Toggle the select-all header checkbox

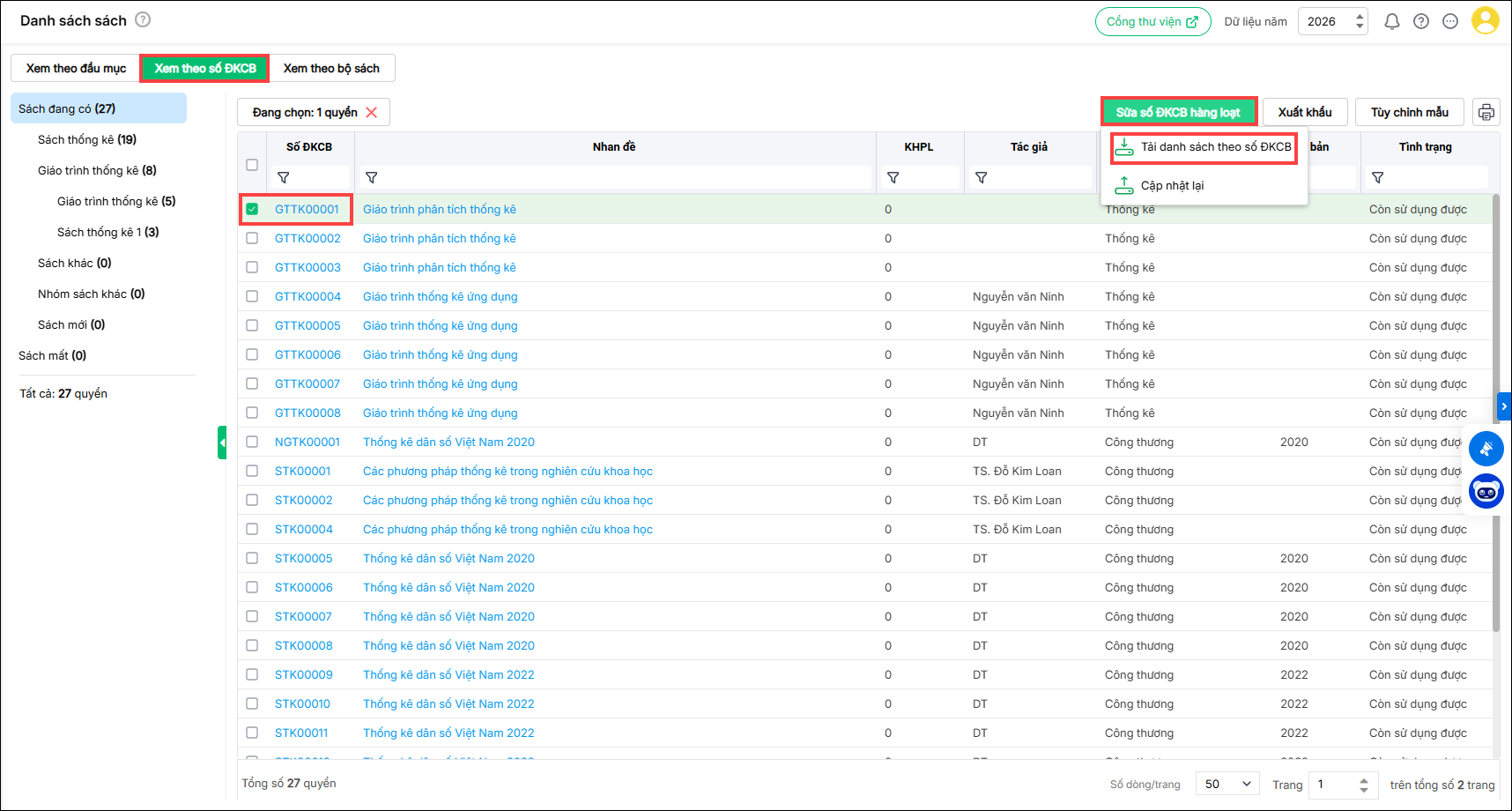click(252, 165)
